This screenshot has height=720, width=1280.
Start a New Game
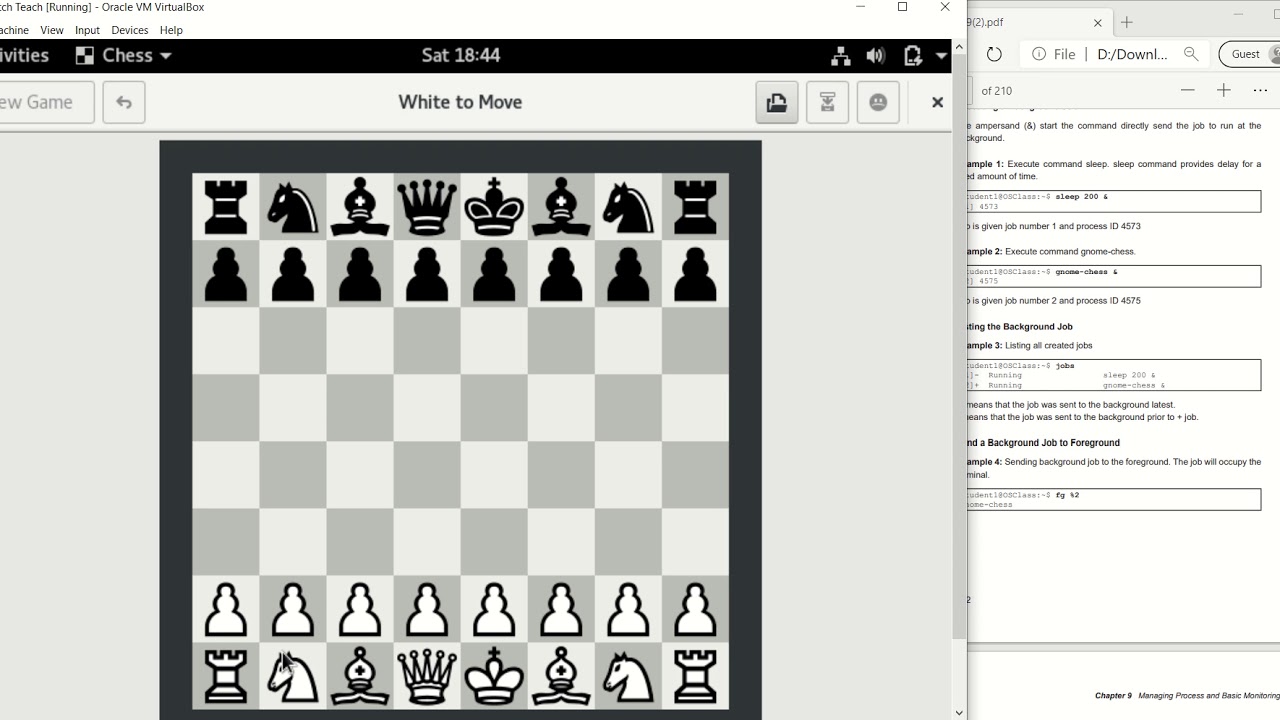tap(42, 102)
